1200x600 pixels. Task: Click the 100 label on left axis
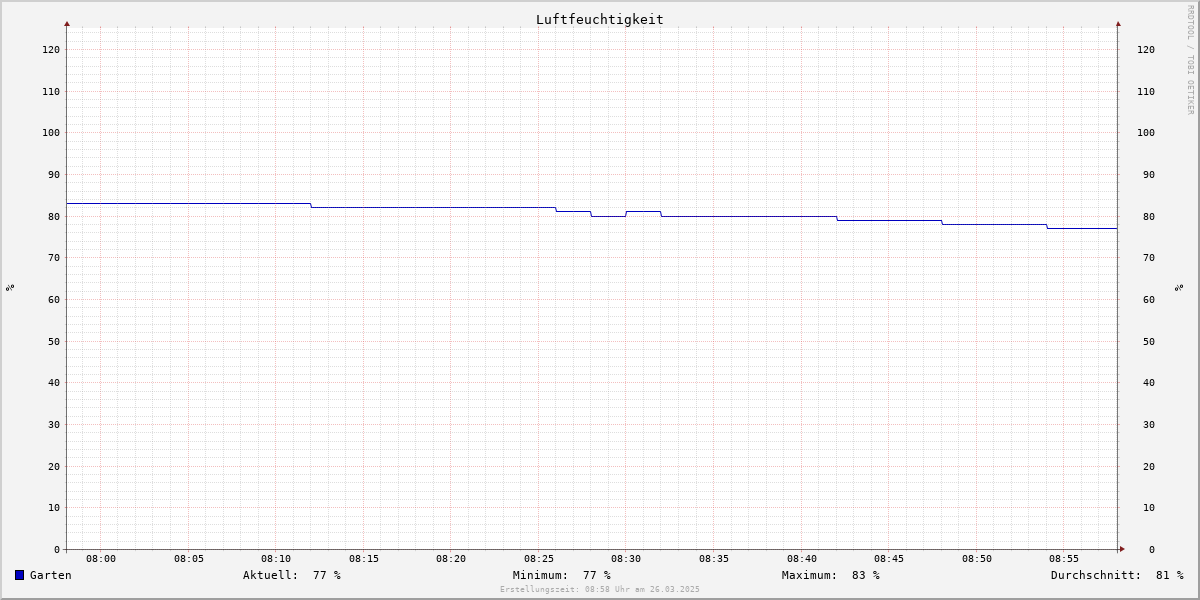pyautogui.click(x=51, y=132)
